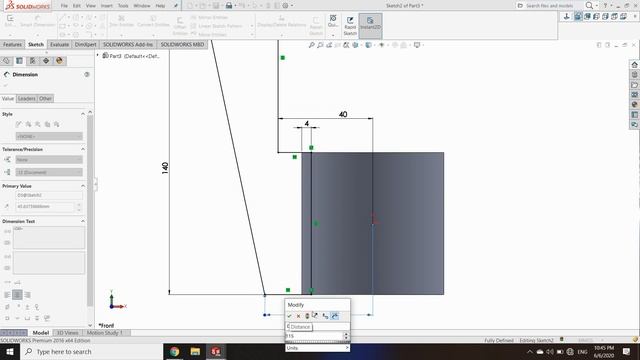
Task: Click the search magnifier icon at top right
Action: pyautogui.click(x=589, y=6)
